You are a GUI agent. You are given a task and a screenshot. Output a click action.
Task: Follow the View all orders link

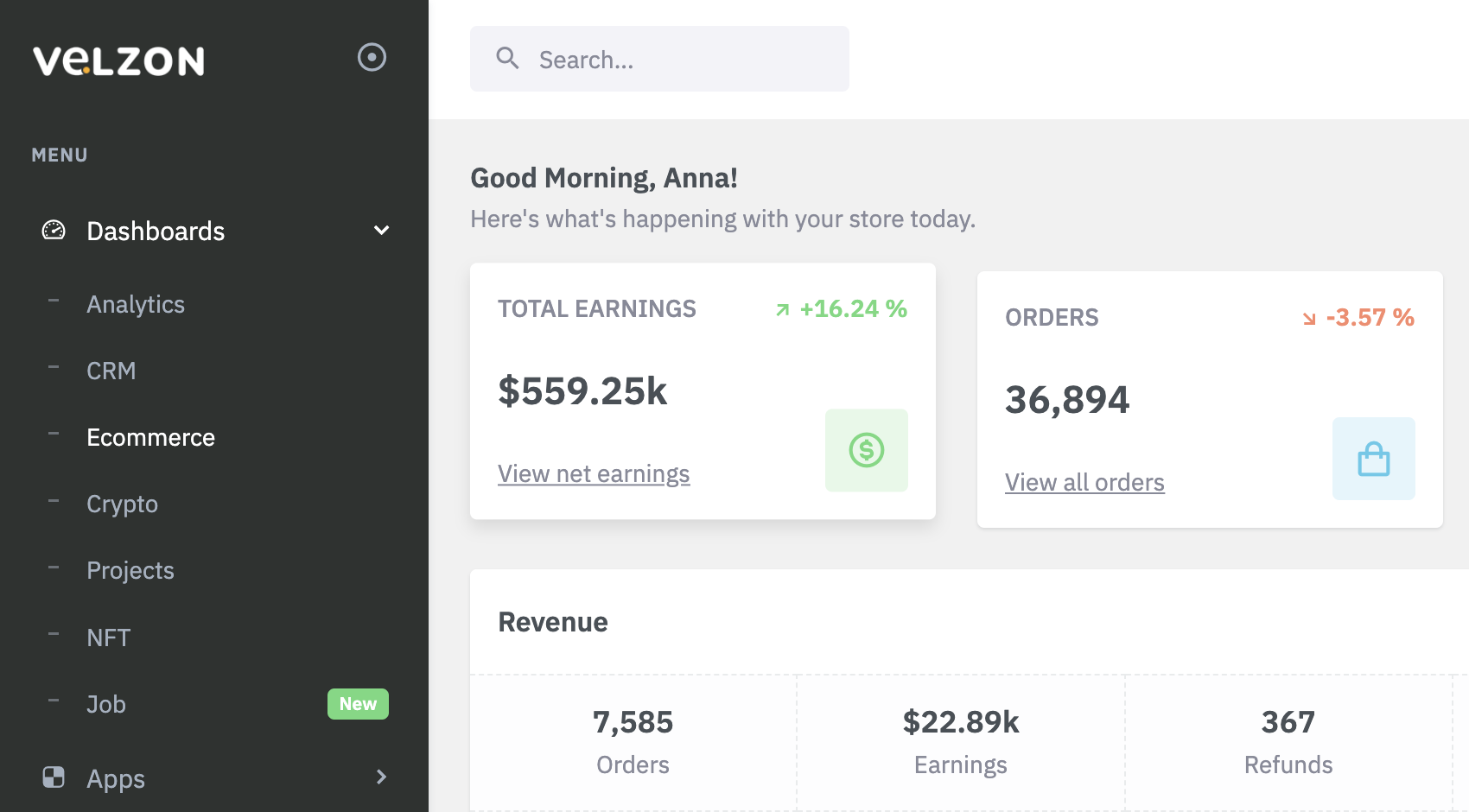pyautogui.click(x=1084, y=482)
